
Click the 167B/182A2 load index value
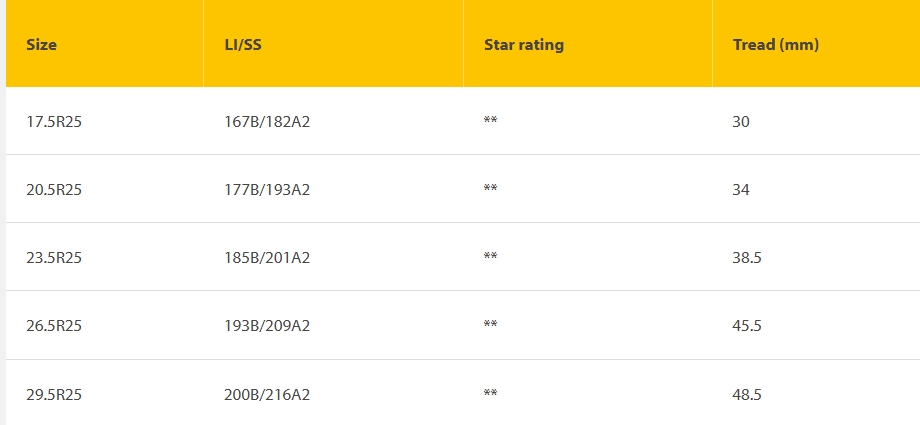267,122
